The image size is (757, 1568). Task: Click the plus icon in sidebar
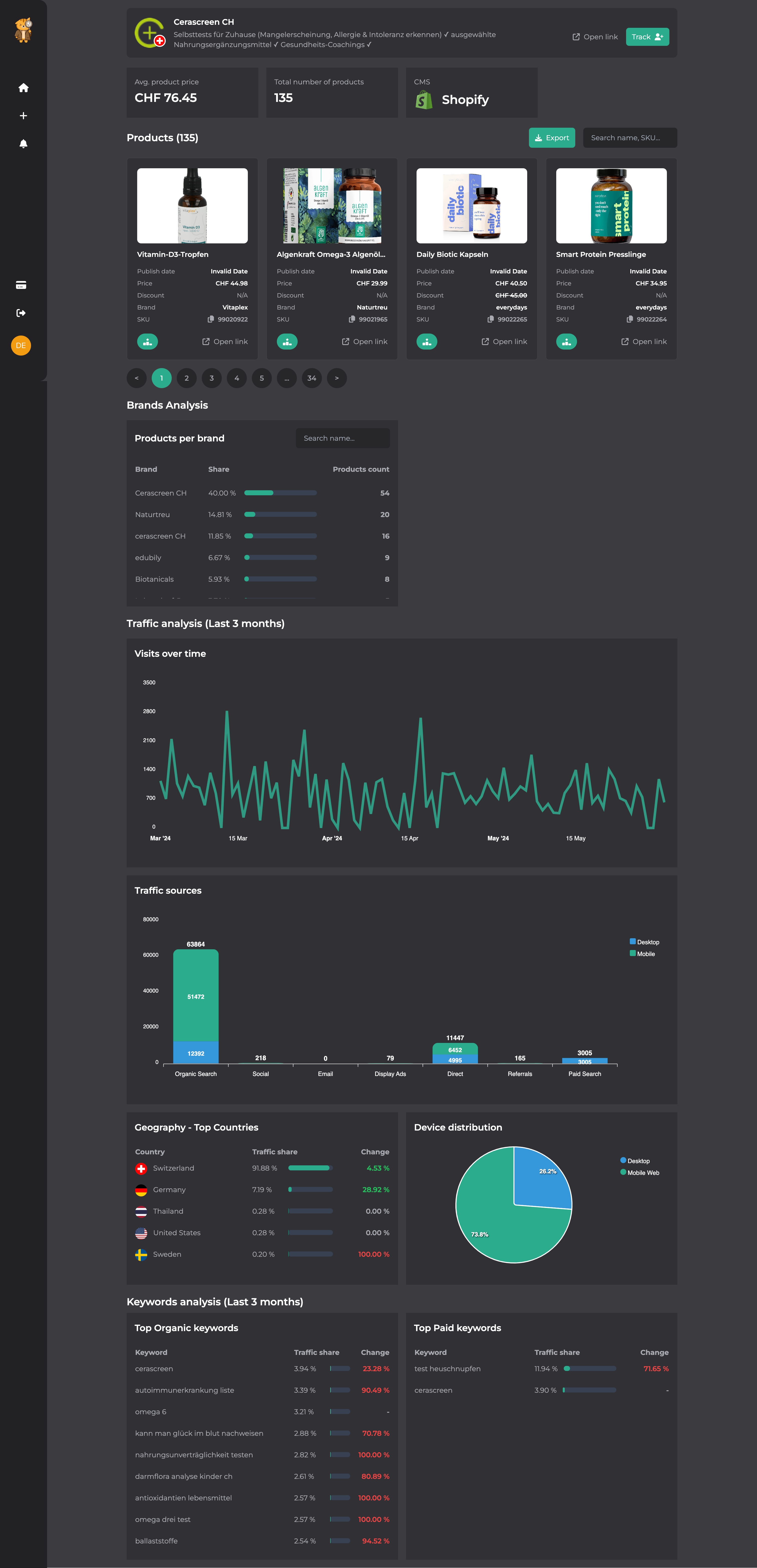click(x=23, y=116)
